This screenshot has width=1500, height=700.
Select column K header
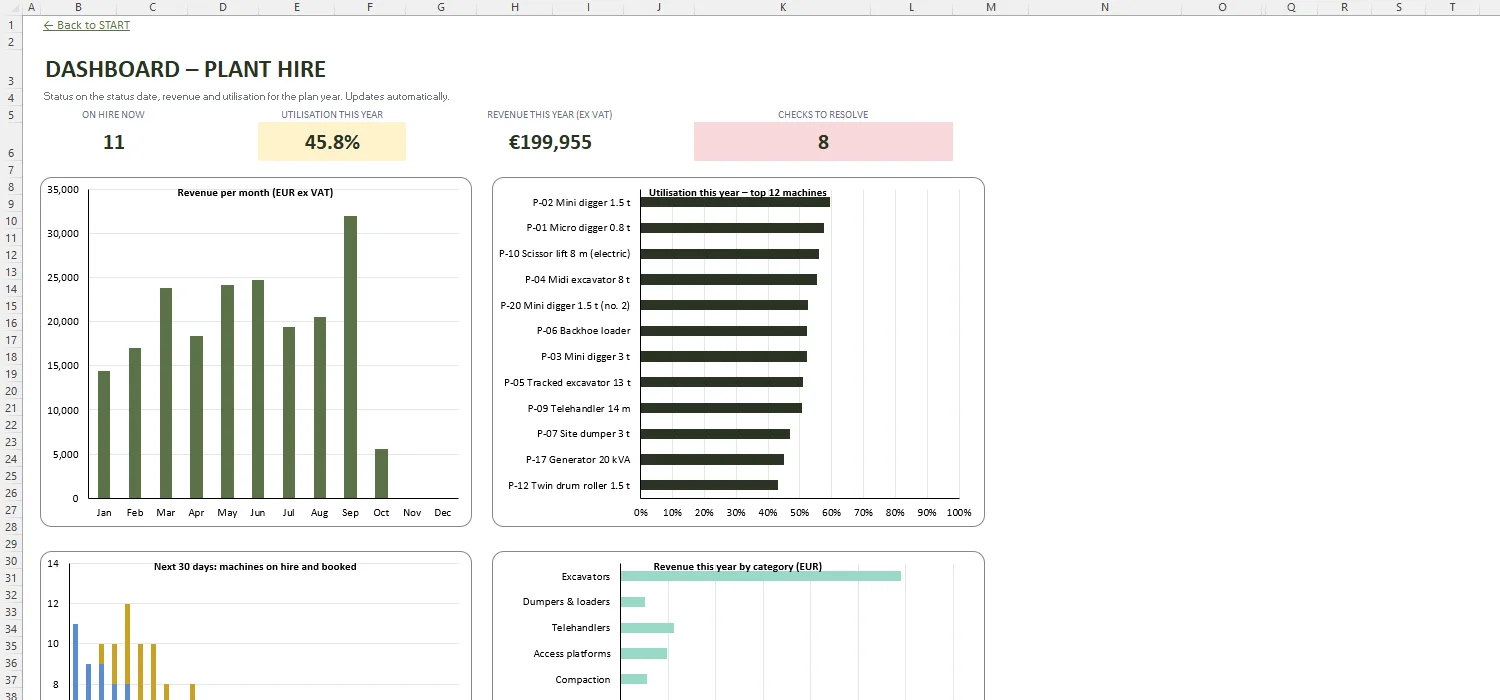coord(783,7)
